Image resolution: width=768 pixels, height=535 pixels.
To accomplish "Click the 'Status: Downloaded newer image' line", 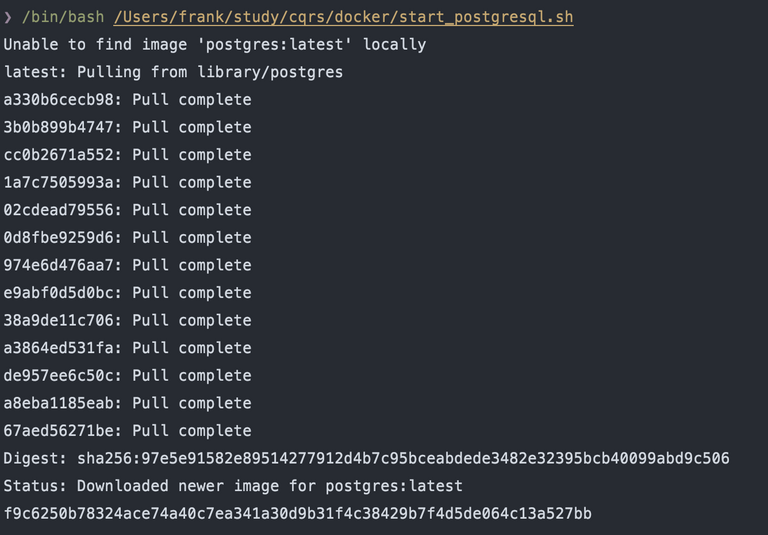I will [233, 486].
